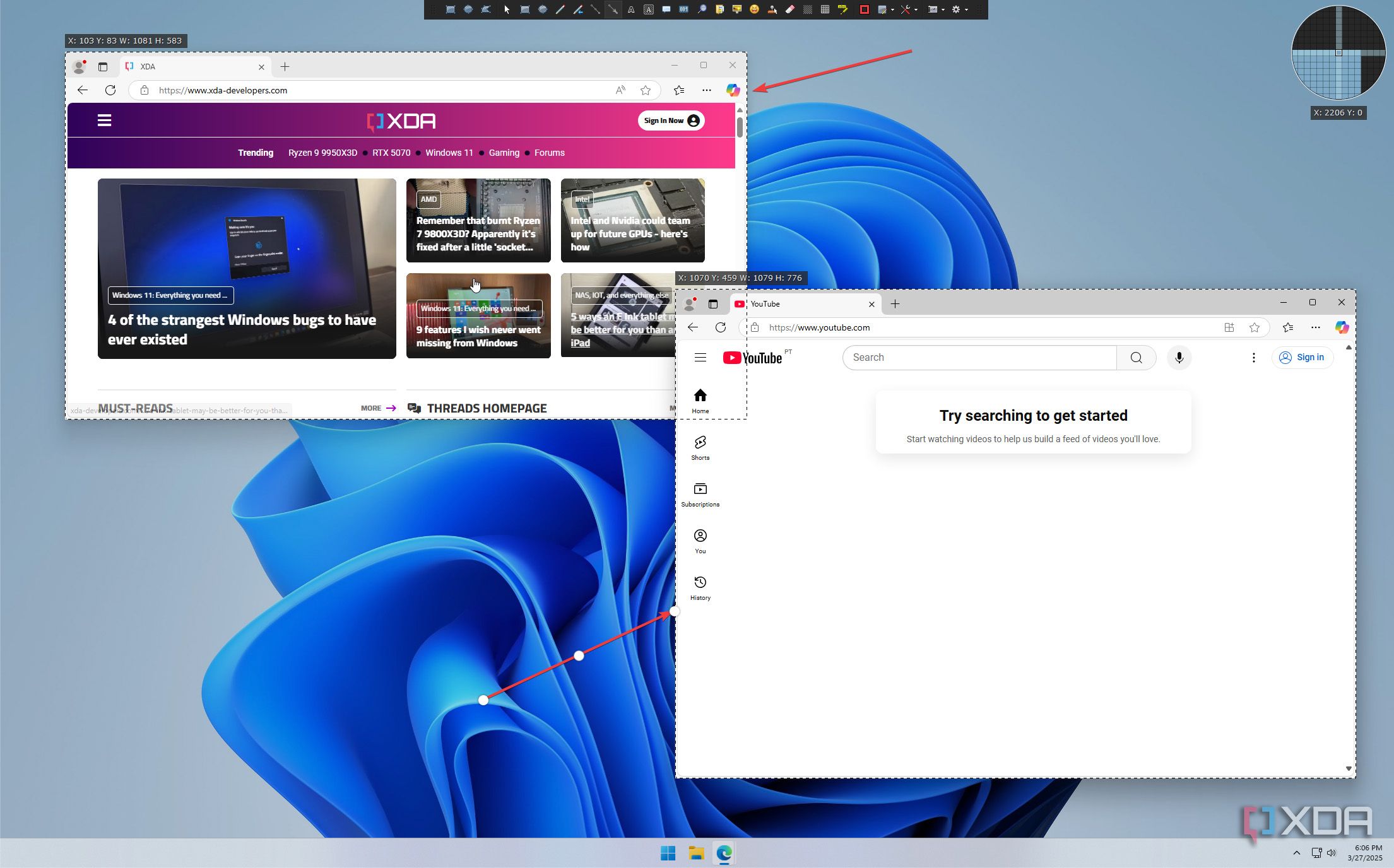Screen dimensions: 1394x868
Task: Open YouTube Subscriptions in the sidebar
Action: pos(700,495)
